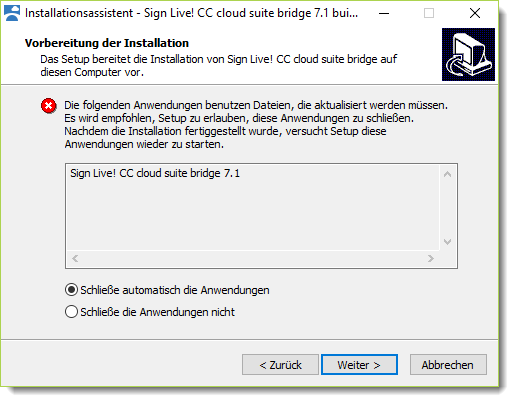Viewport: 514px width, 402px height.
Task: Click the greyed-out maximize window button
Action: 429,13
